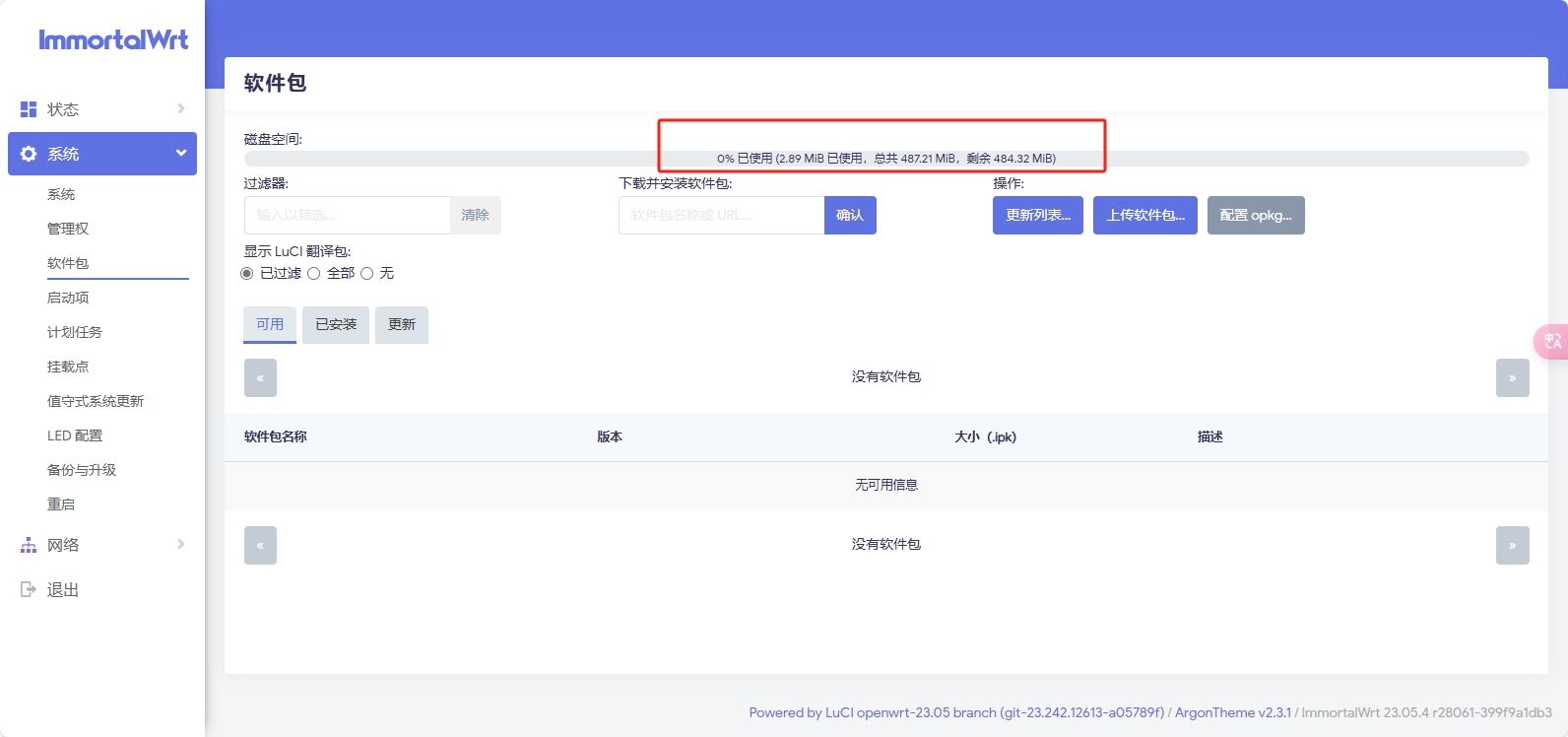Click the 清除 filter button
This screenshot has height=737, width=1568.
(476, 215)
